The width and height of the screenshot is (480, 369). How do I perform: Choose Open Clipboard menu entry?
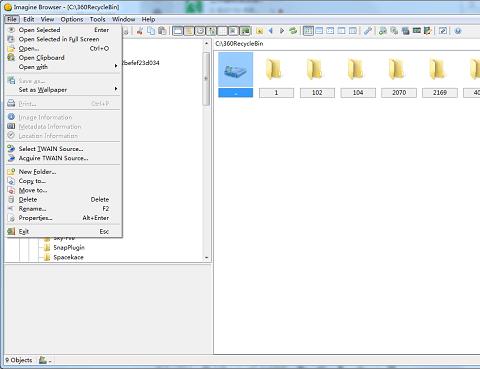coord(63,58)
